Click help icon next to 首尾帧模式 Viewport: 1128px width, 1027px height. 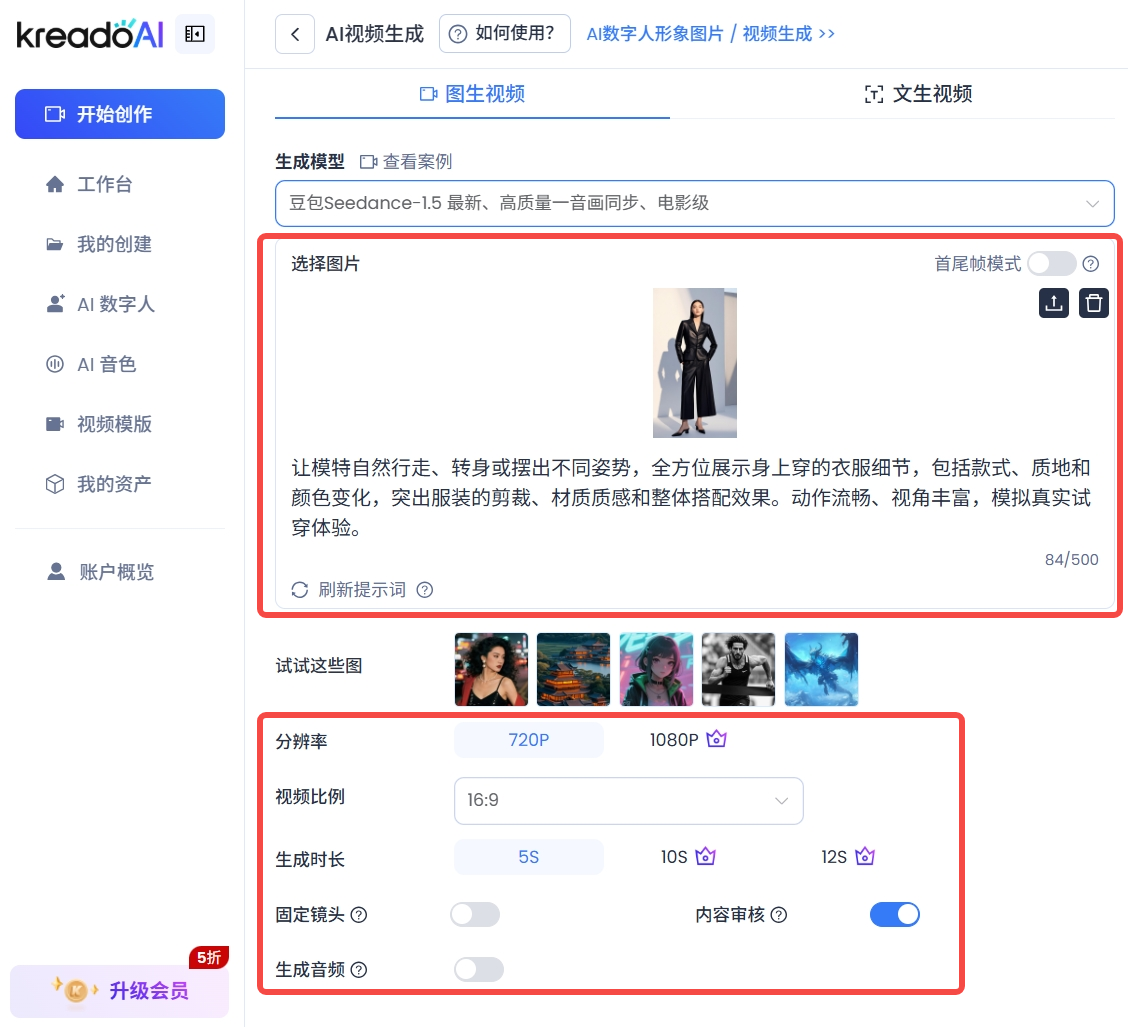1091,264
